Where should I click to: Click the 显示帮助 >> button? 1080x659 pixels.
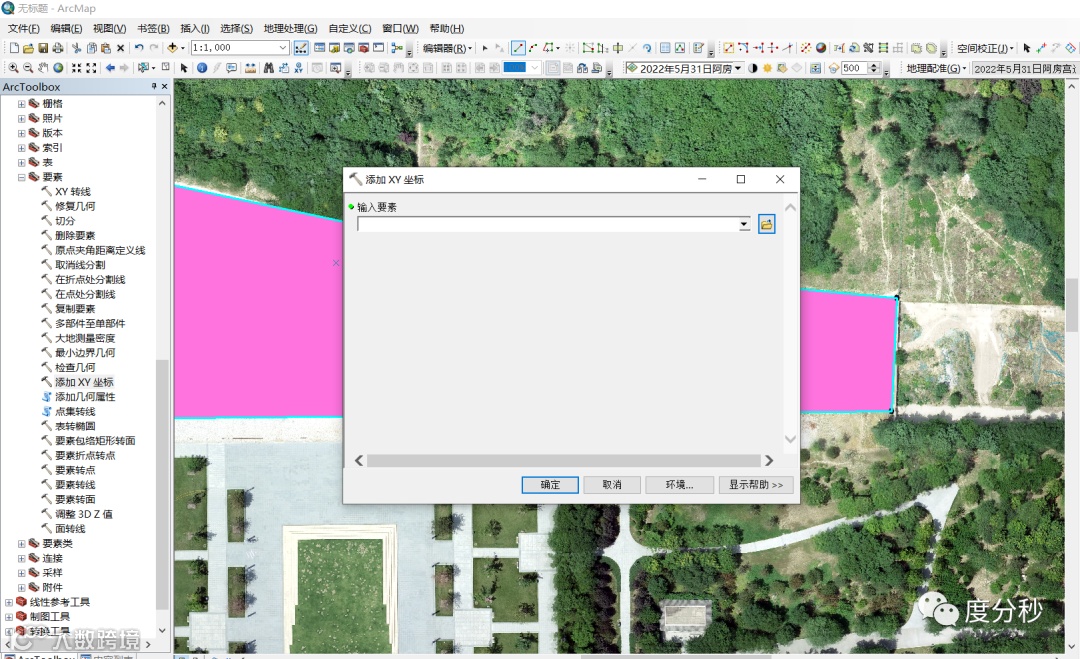(x=756, y=485)
